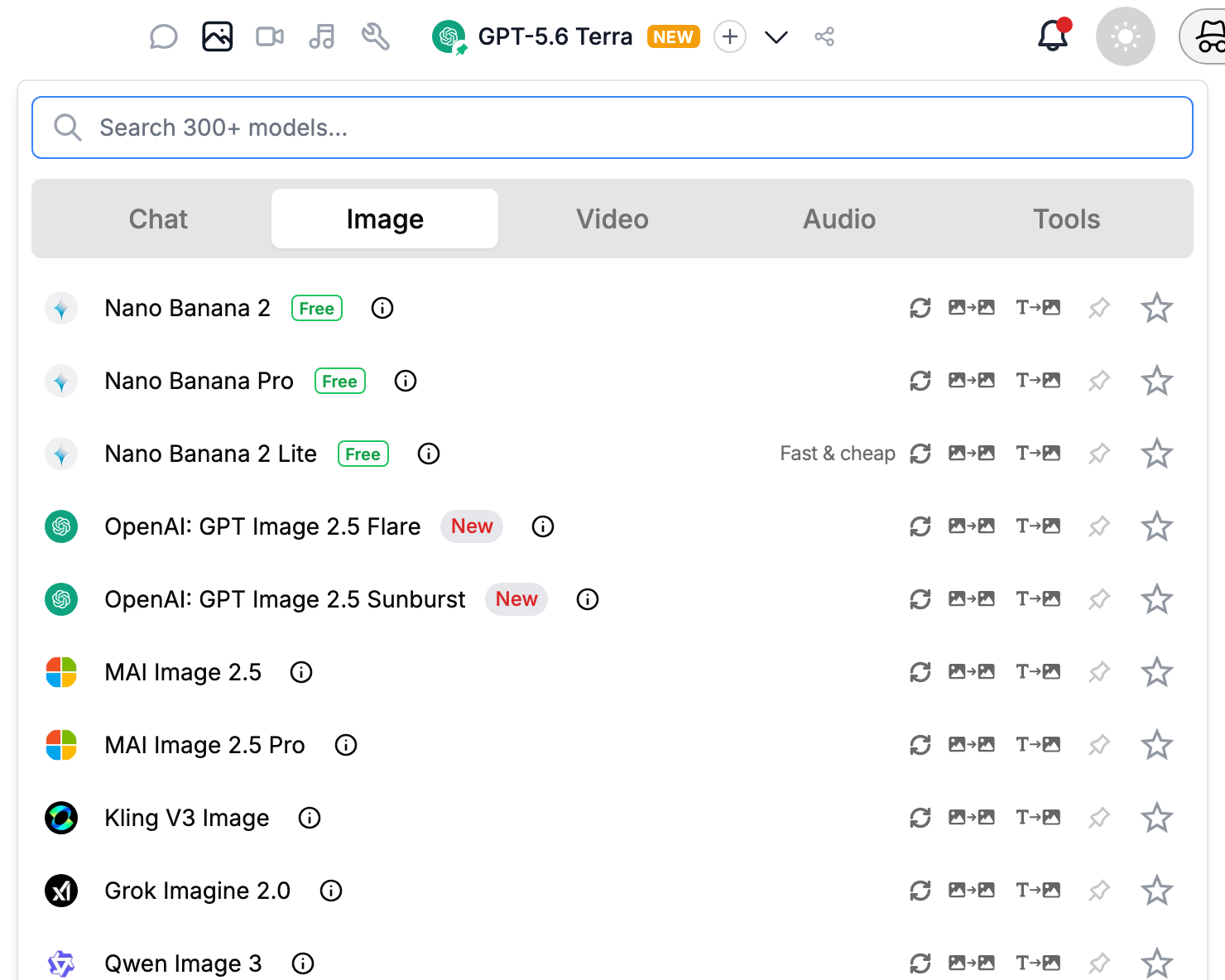The image size is (1225, 980).
Task: Focus the Search 300+ models field
Action: pyautogui.click(x=612, y=127)
